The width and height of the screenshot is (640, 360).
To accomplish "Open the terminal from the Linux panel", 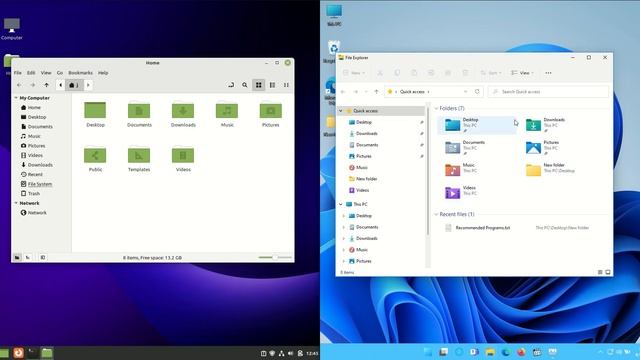I will [x=33, y=353].
